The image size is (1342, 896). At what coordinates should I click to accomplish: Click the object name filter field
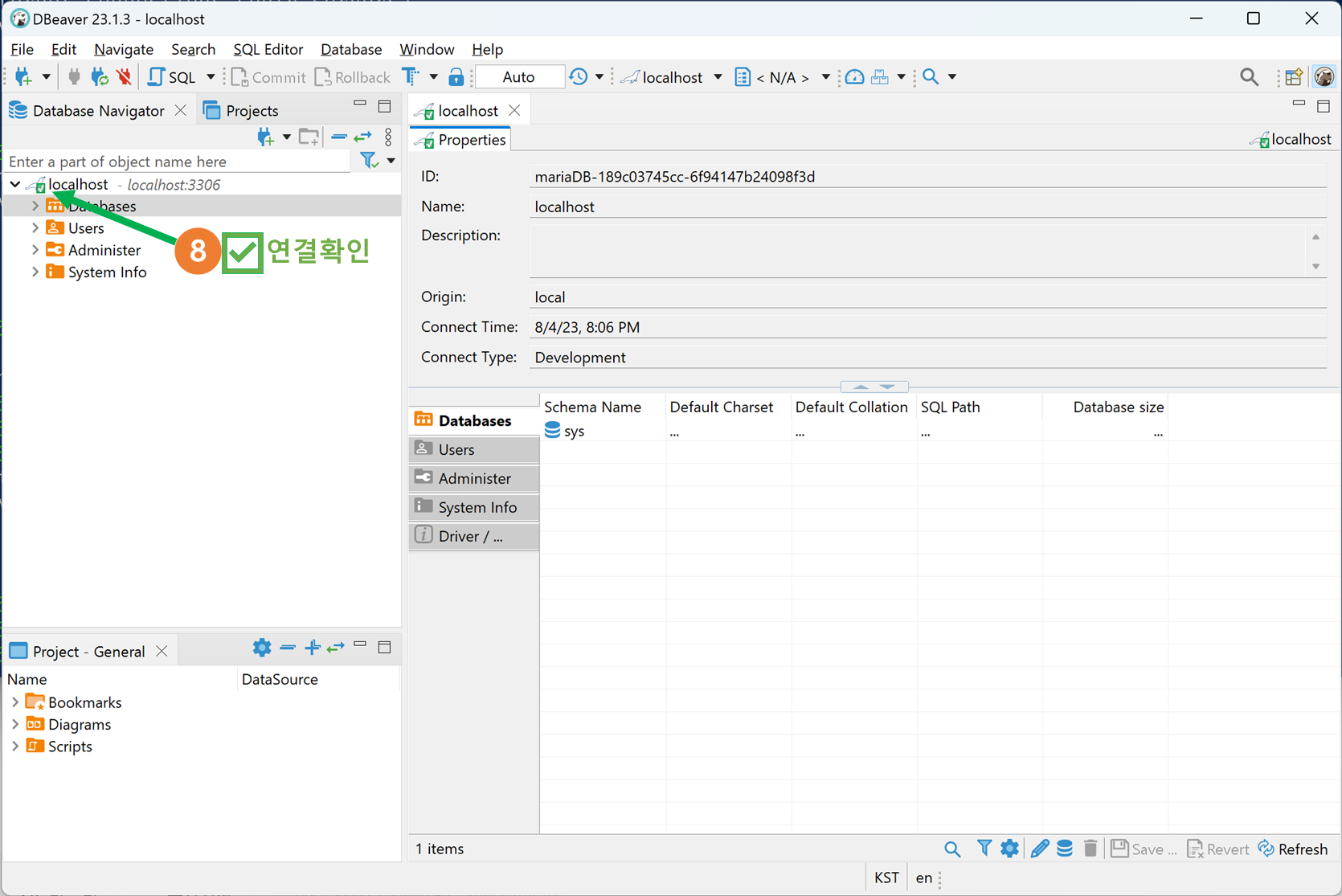pos(177,162)
